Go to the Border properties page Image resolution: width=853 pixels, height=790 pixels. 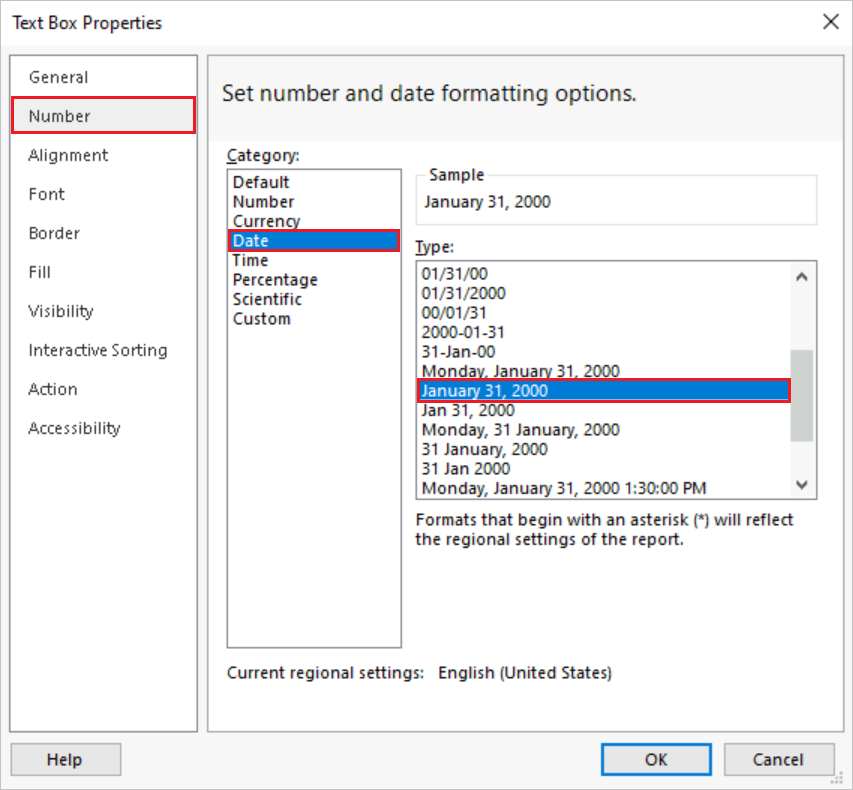pos(54,233)
